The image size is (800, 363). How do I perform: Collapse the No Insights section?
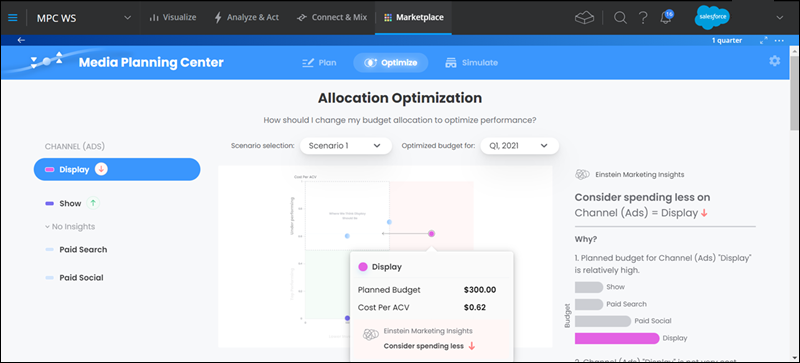(70, 226)
